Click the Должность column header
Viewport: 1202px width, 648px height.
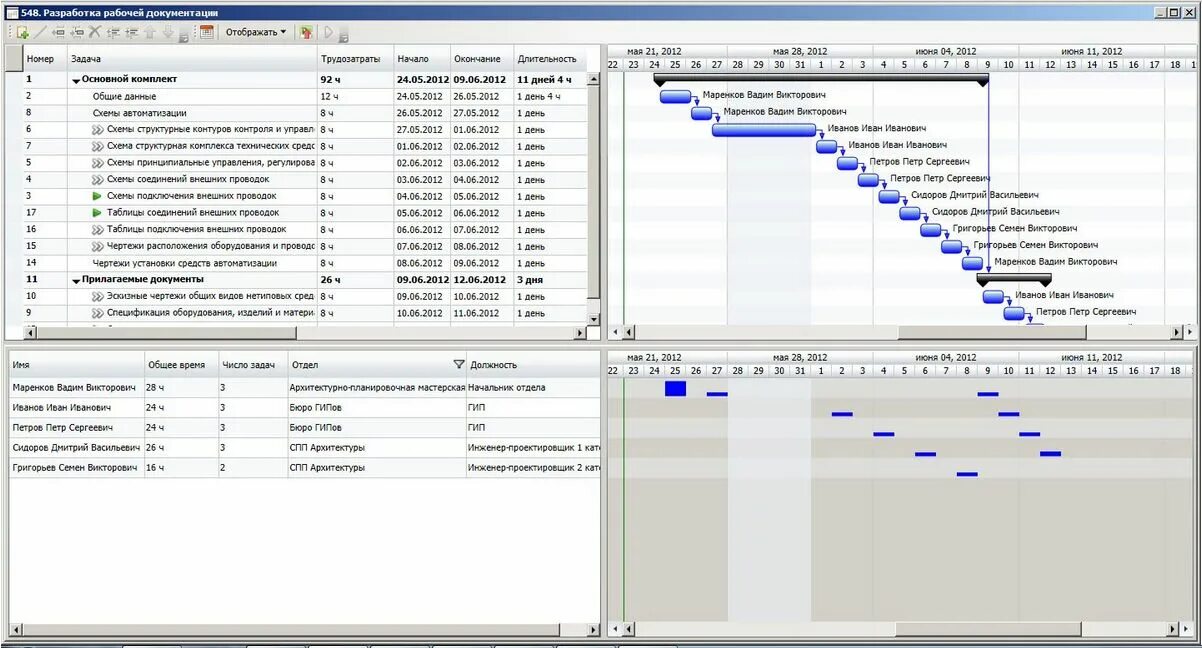coord(534,364)
